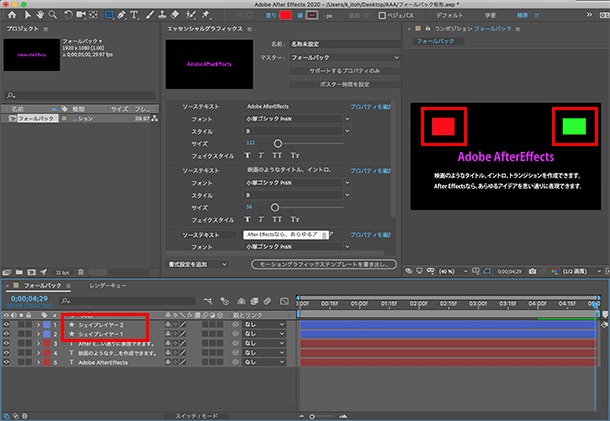Hide layer 4 text layer eye
The image size is (610, 421).
point(6,353)
